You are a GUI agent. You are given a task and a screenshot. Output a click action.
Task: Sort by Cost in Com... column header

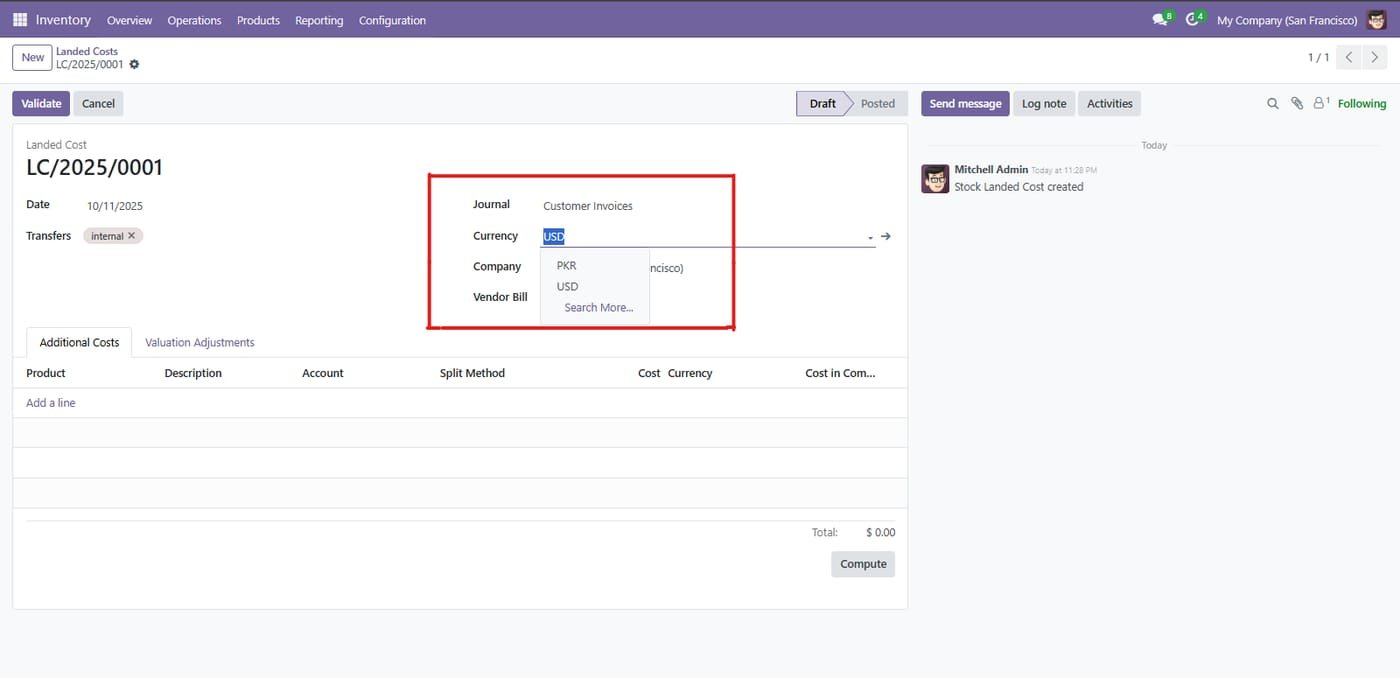pyautogui.click(x=840, y=373)
